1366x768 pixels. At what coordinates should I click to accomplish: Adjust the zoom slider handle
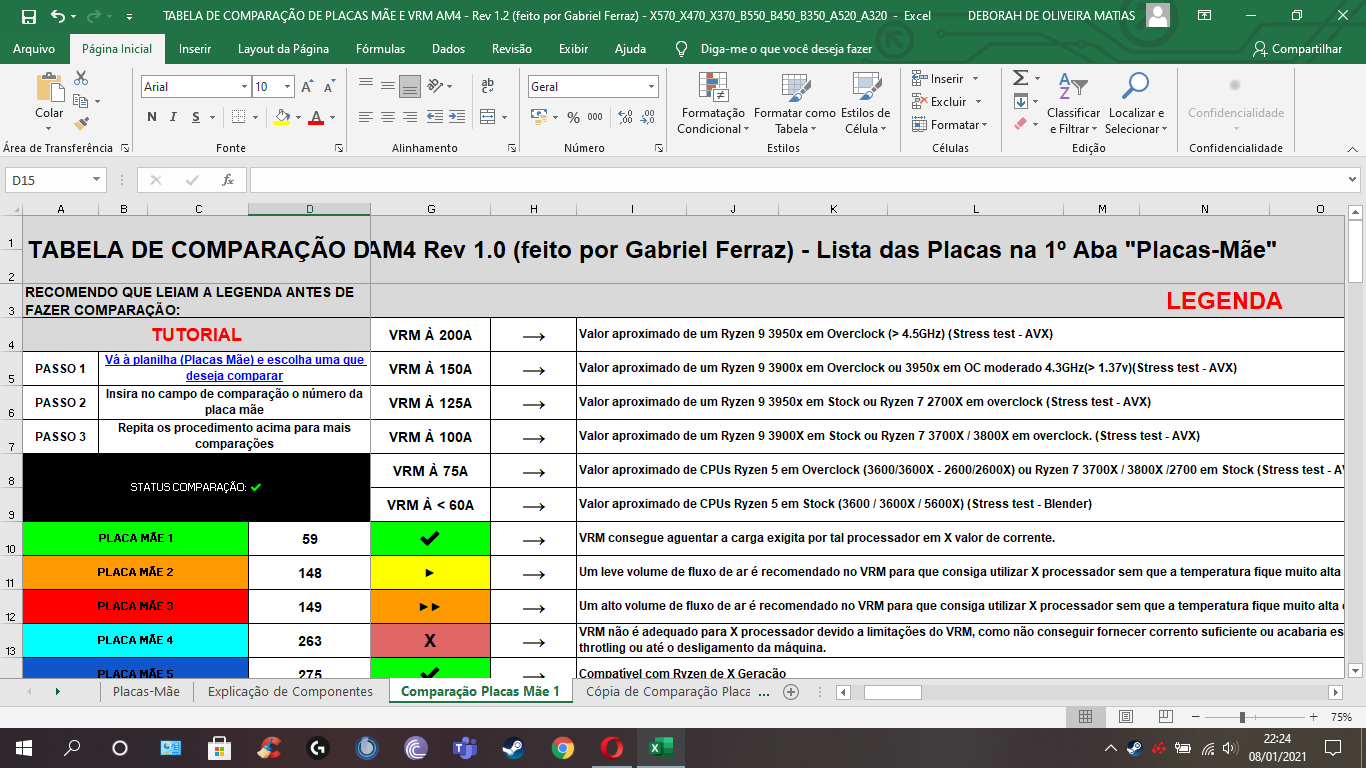[x=1242, y=717]
